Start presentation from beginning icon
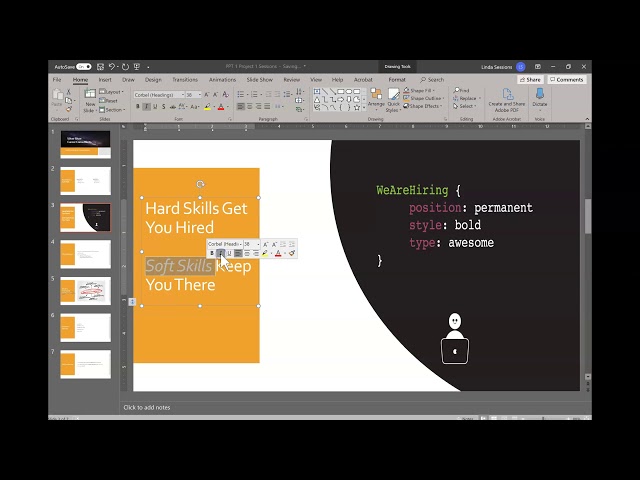 pos(137,67)
